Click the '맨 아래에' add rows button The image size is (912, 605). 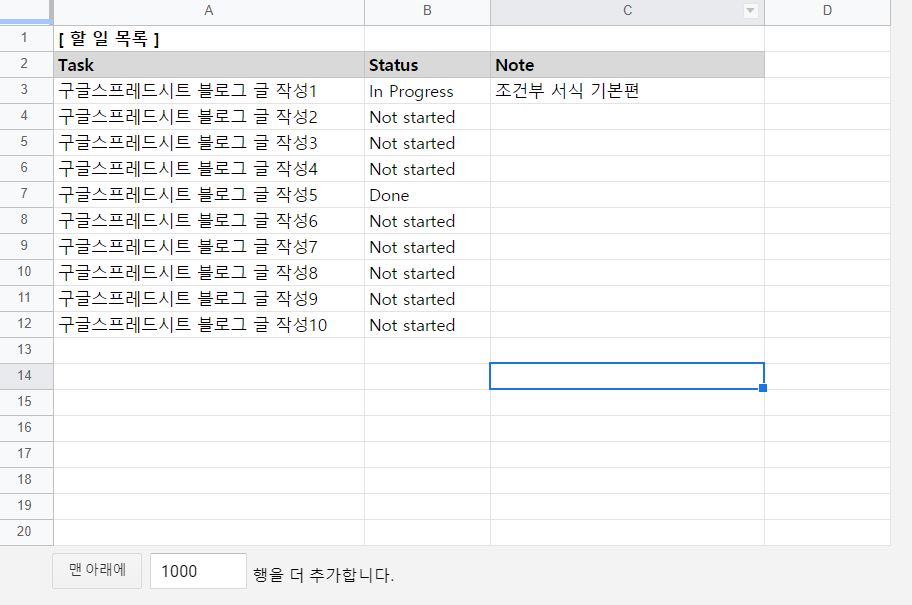[x=97, y=571]
